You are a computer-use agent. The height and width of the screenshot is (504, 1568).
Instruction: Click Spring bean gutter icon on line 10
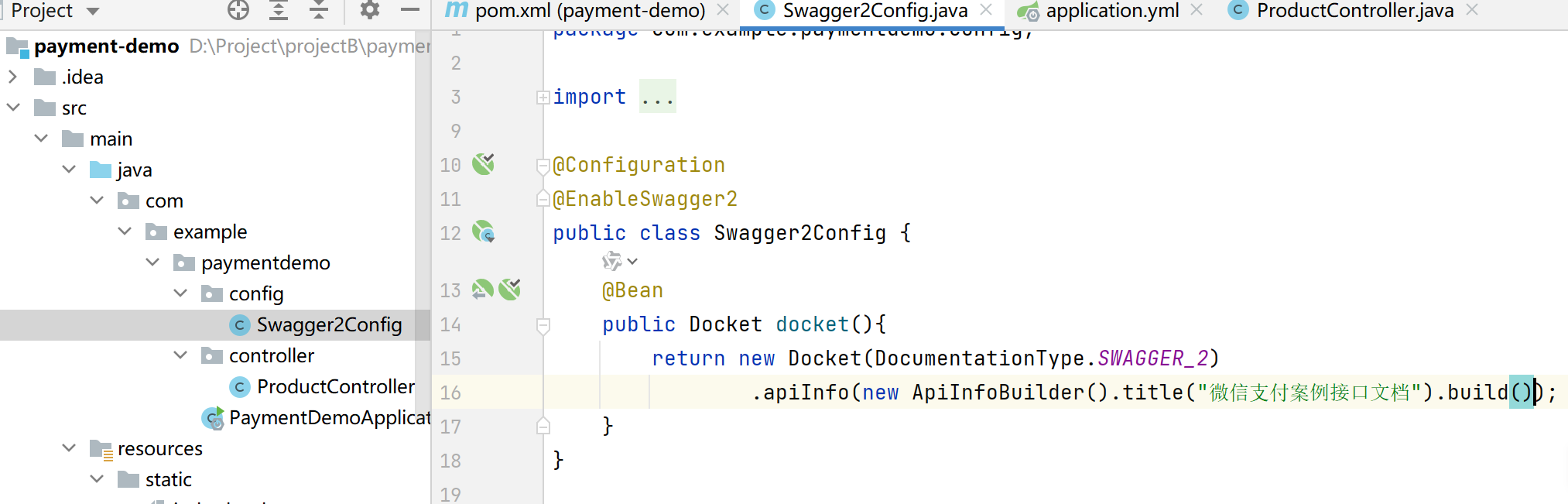(484, 164)
